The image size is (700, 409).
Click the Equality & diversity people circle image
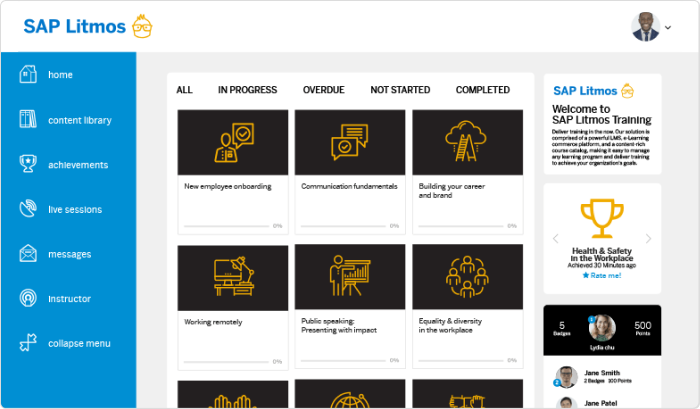467,277
